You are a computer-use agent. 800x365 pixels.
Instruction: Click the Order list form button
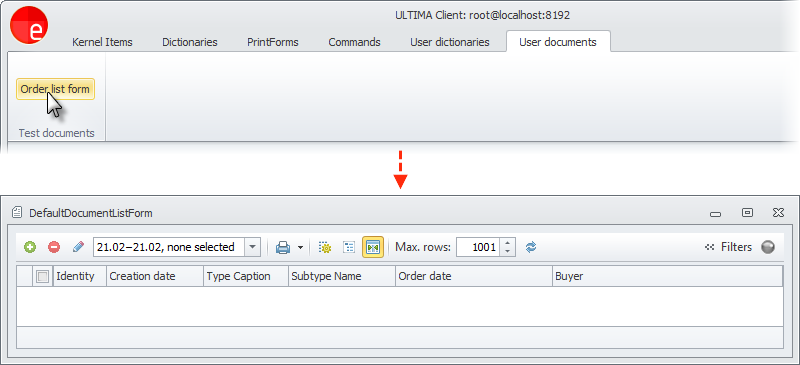pyautogui.click(x=55, y=89)
